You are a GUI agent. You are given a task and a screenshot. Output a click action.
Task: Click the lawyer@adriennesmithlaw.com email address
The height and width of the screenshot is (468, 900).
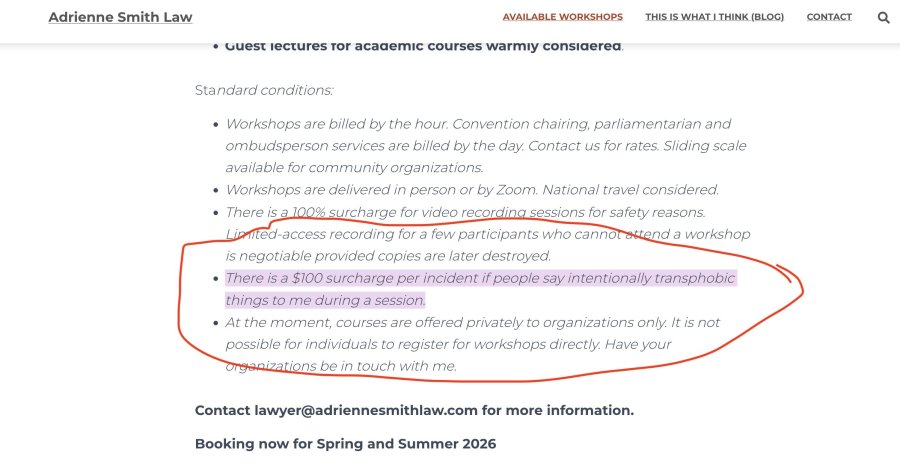coord(366,410)
